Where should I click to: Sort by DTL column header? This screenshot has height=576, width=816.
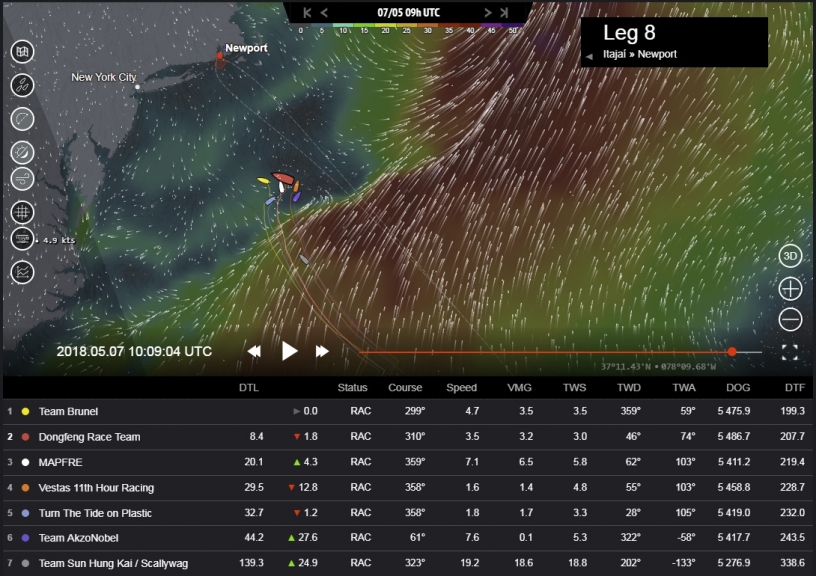click(249, 388)
